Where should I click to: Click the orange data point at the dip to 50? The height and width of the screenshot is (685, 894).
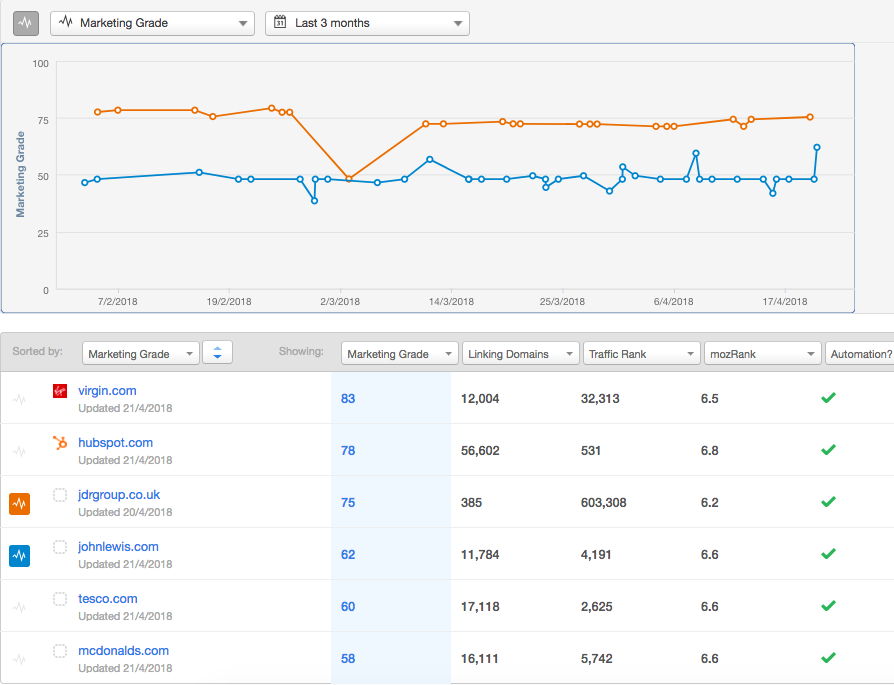coord(349,179)
